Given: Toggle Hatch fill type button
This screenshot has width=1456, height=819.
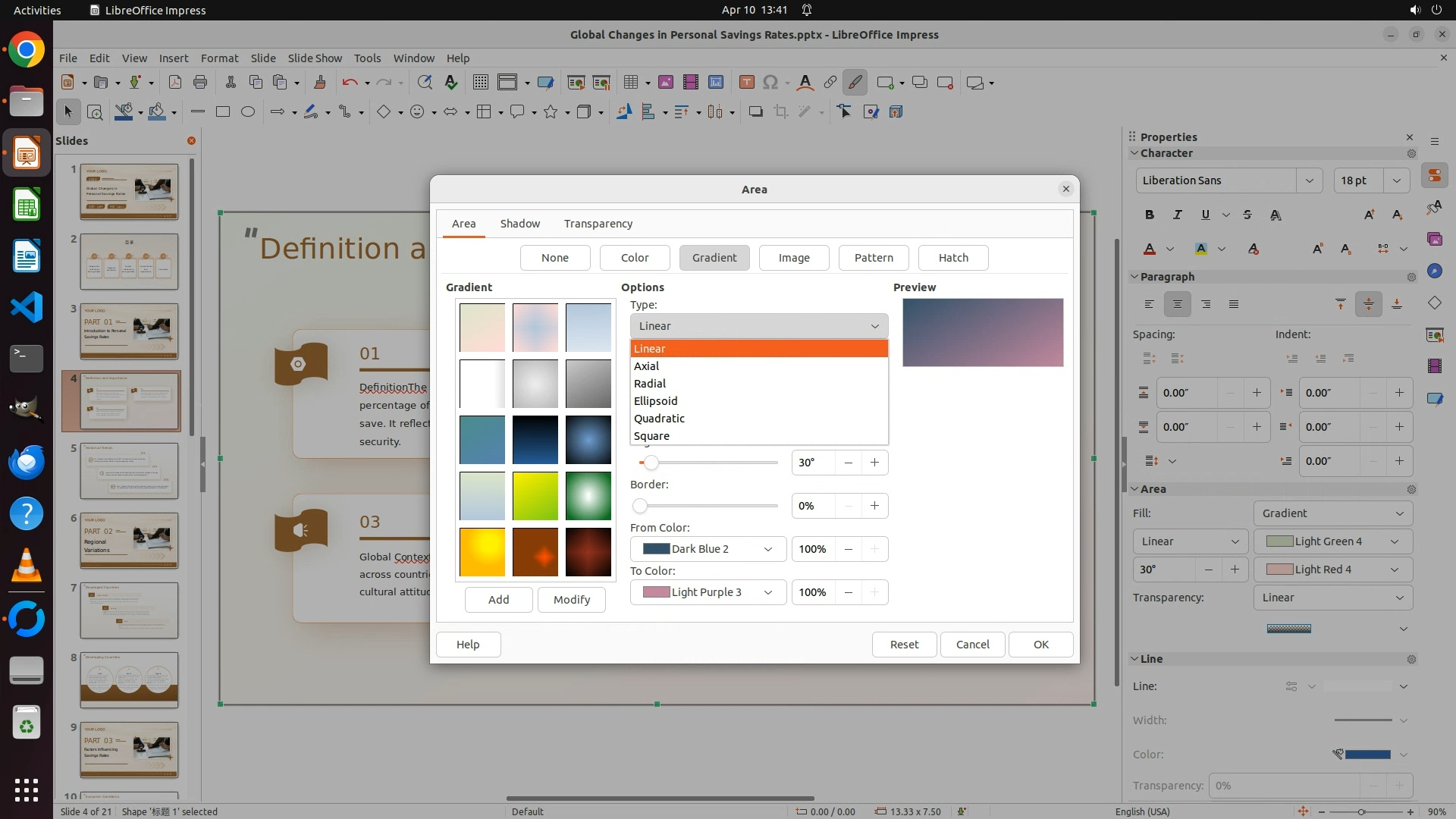Looking at the screenshot, I should (952, 258).
